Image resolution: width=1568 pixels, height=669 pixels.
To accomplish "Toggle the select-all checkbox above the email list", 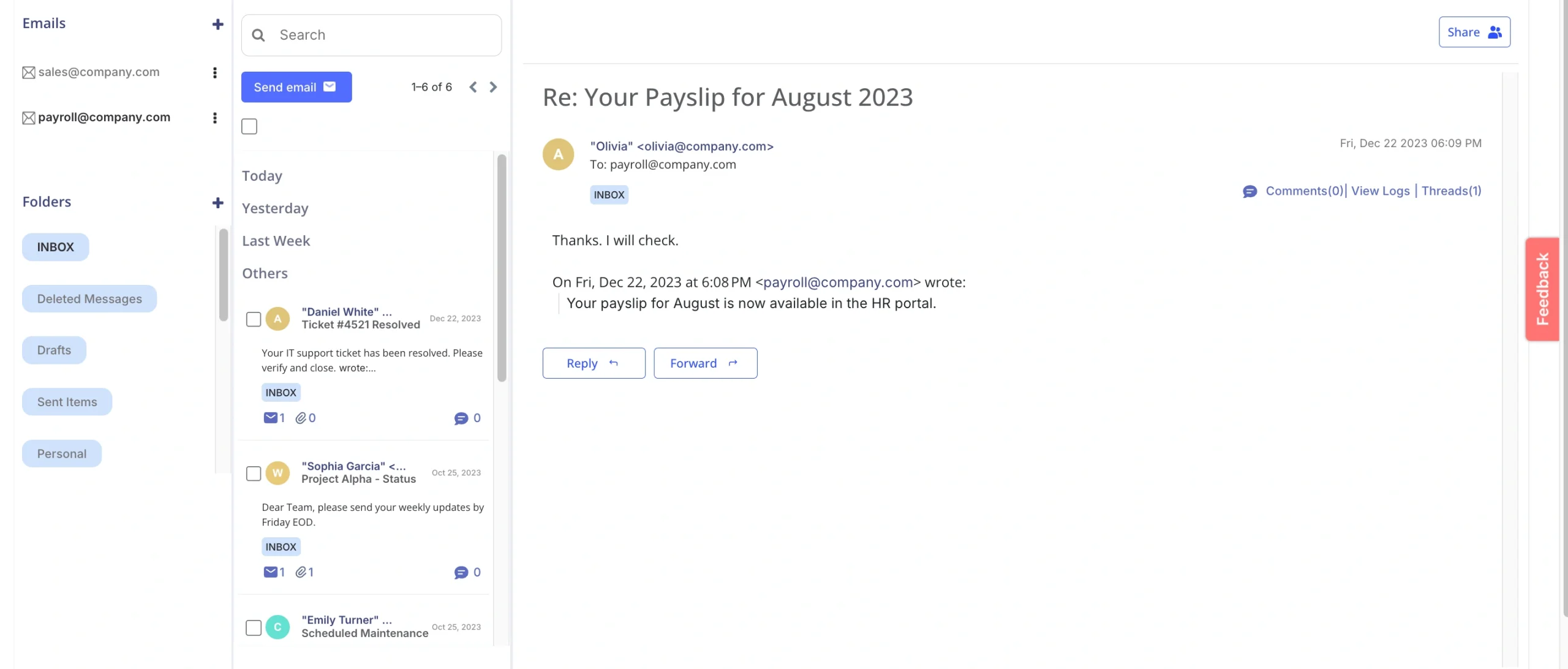I will click(x=249, y=126).
